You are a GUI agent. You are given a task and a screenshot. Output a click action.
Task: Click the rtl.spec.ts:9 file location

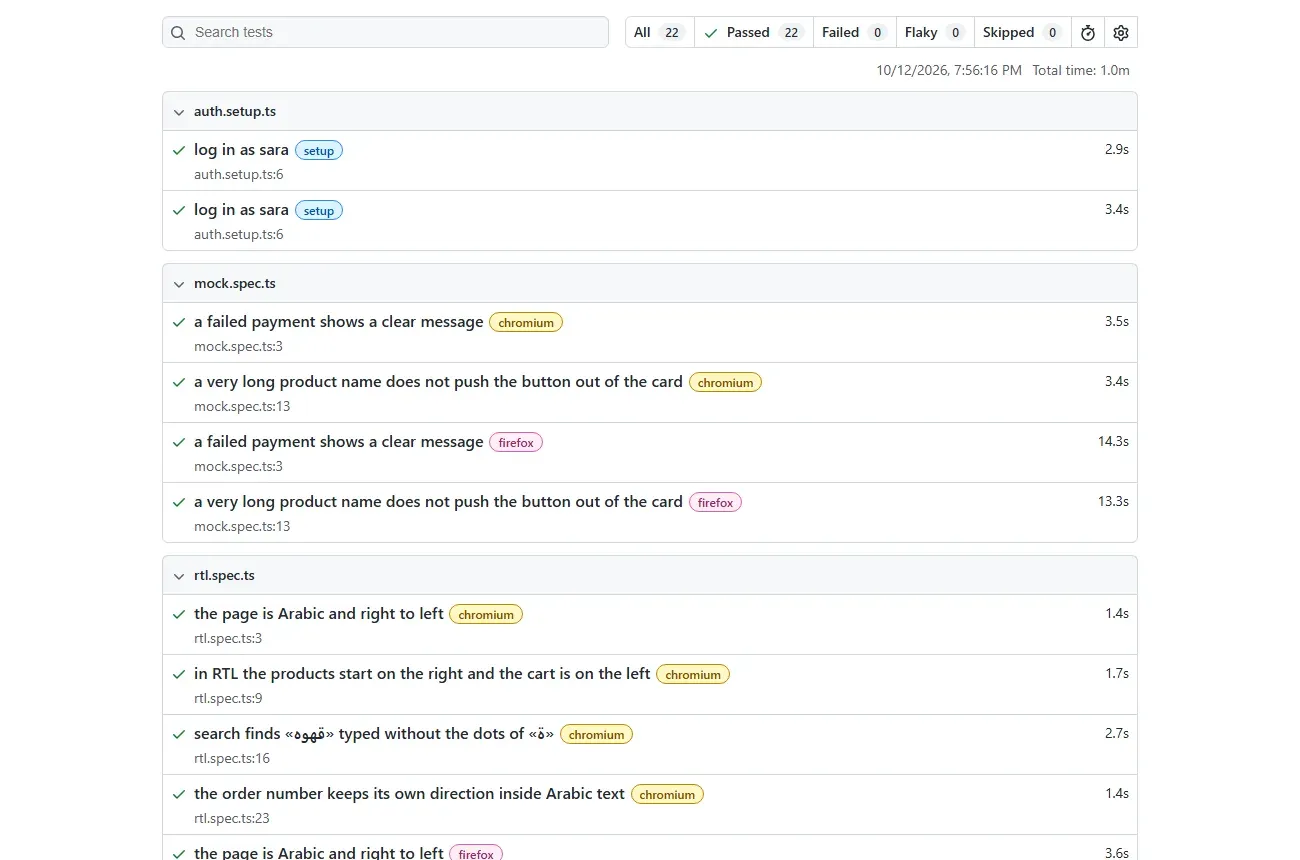click(228, 699)
